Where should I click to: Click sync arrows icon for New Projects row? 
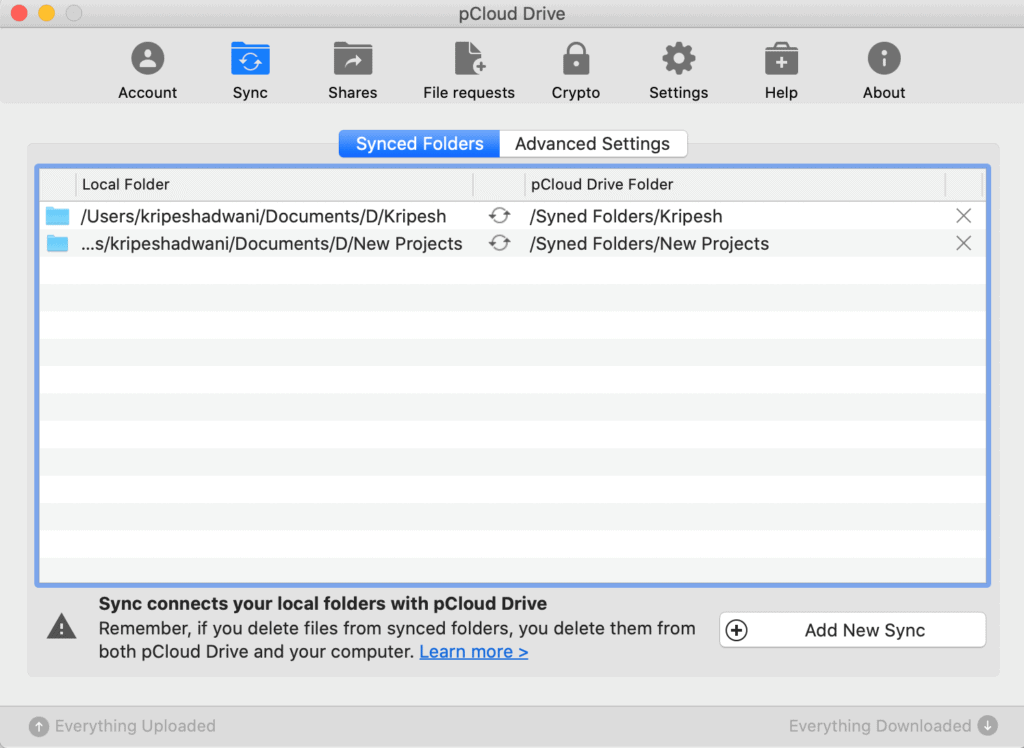(x=499, y=243)
